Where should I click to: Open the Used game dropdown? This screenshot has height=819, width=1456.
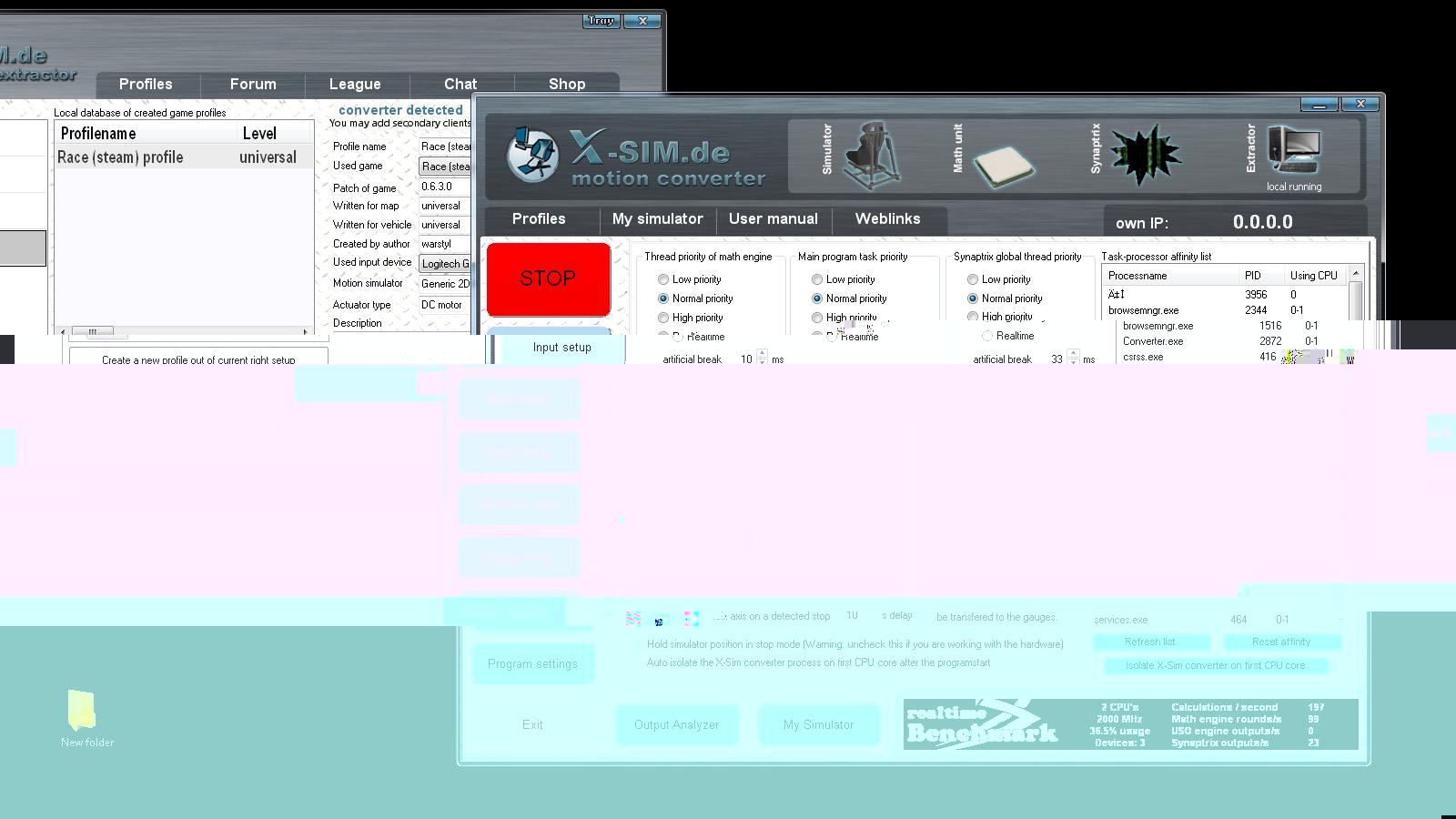[445, 167]
